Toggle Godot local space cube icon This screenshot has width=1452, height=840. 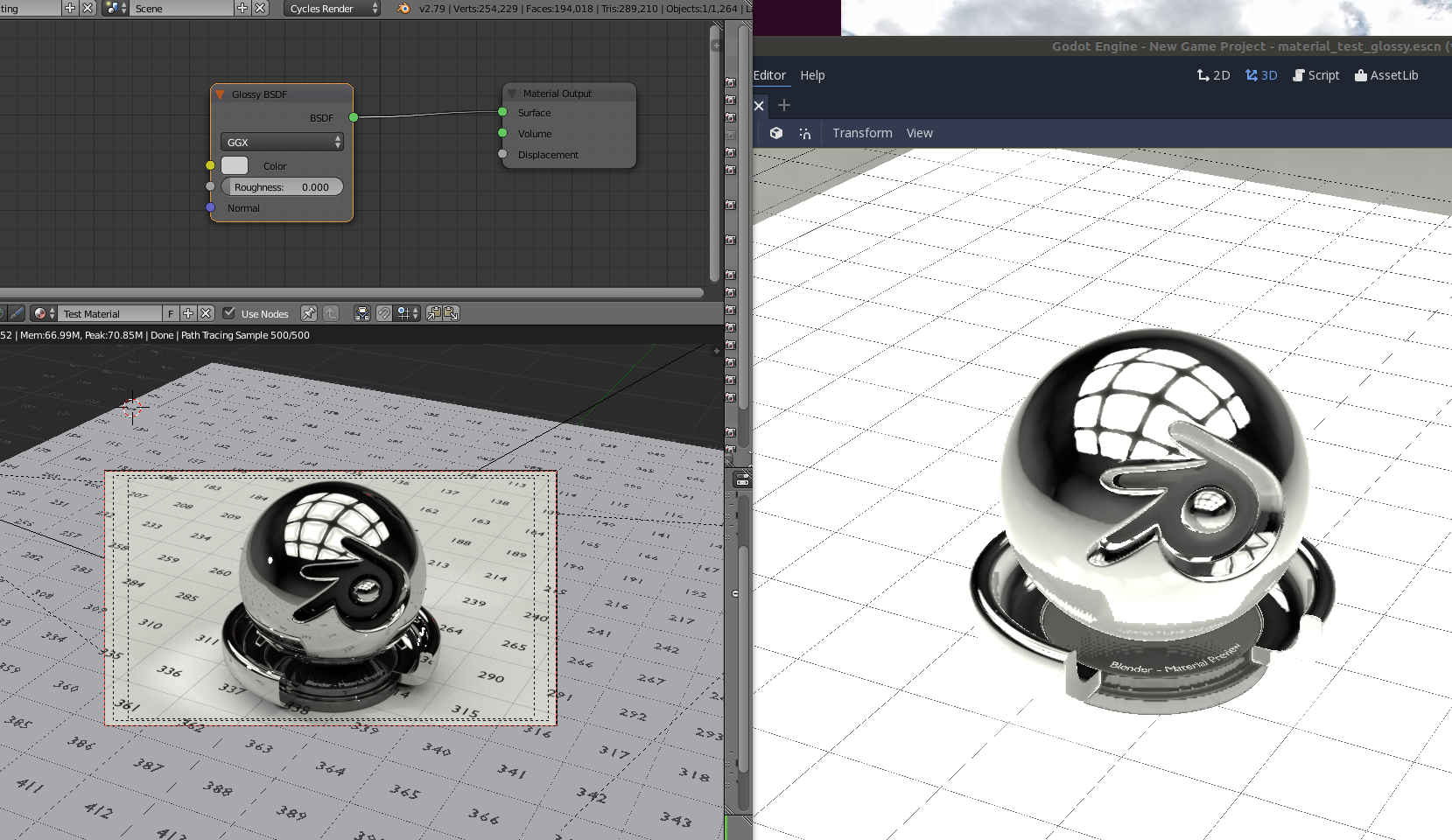[776, 133]
